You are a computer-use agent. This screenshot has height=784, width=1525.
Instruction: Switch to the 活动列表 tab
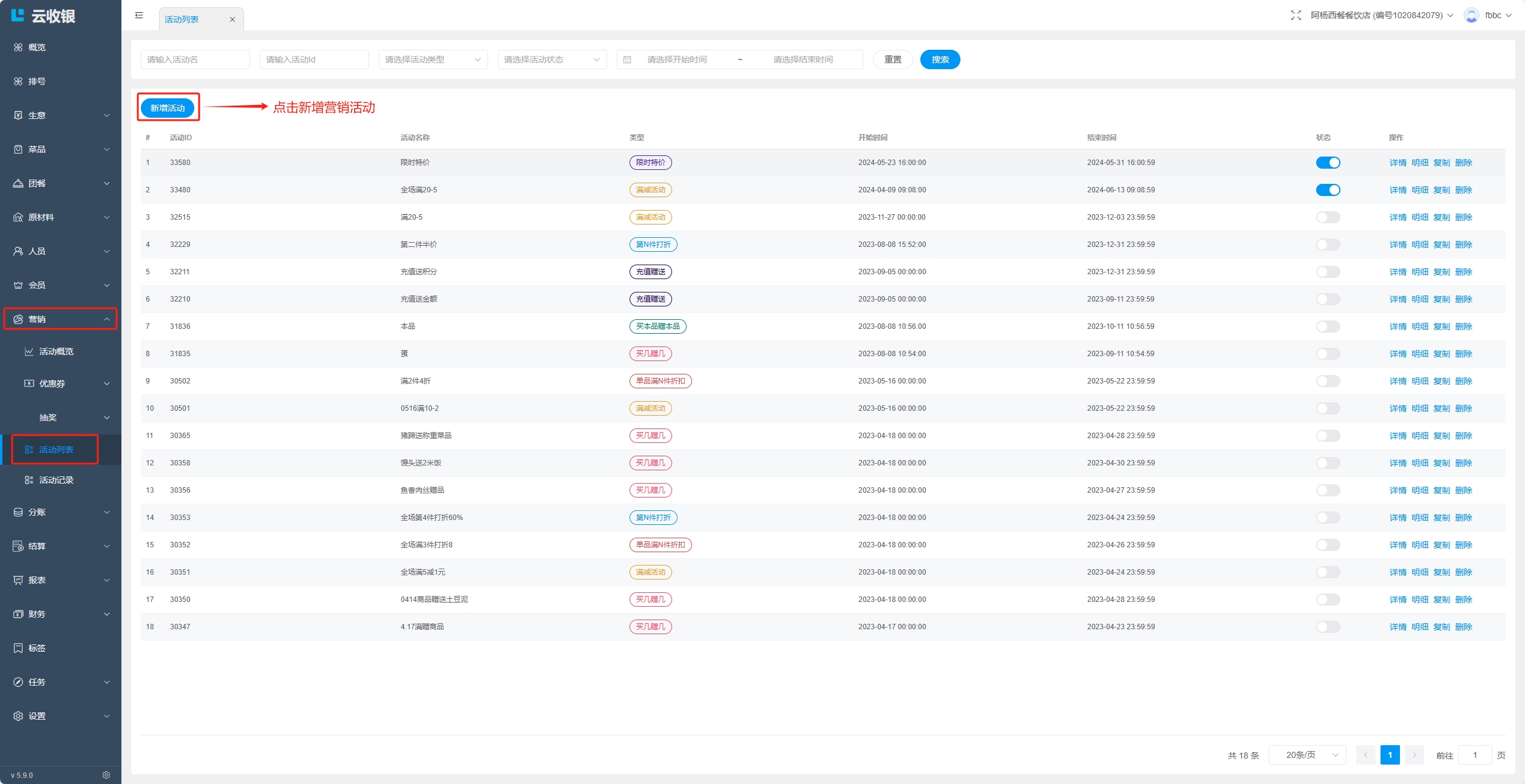pos(182,19)
